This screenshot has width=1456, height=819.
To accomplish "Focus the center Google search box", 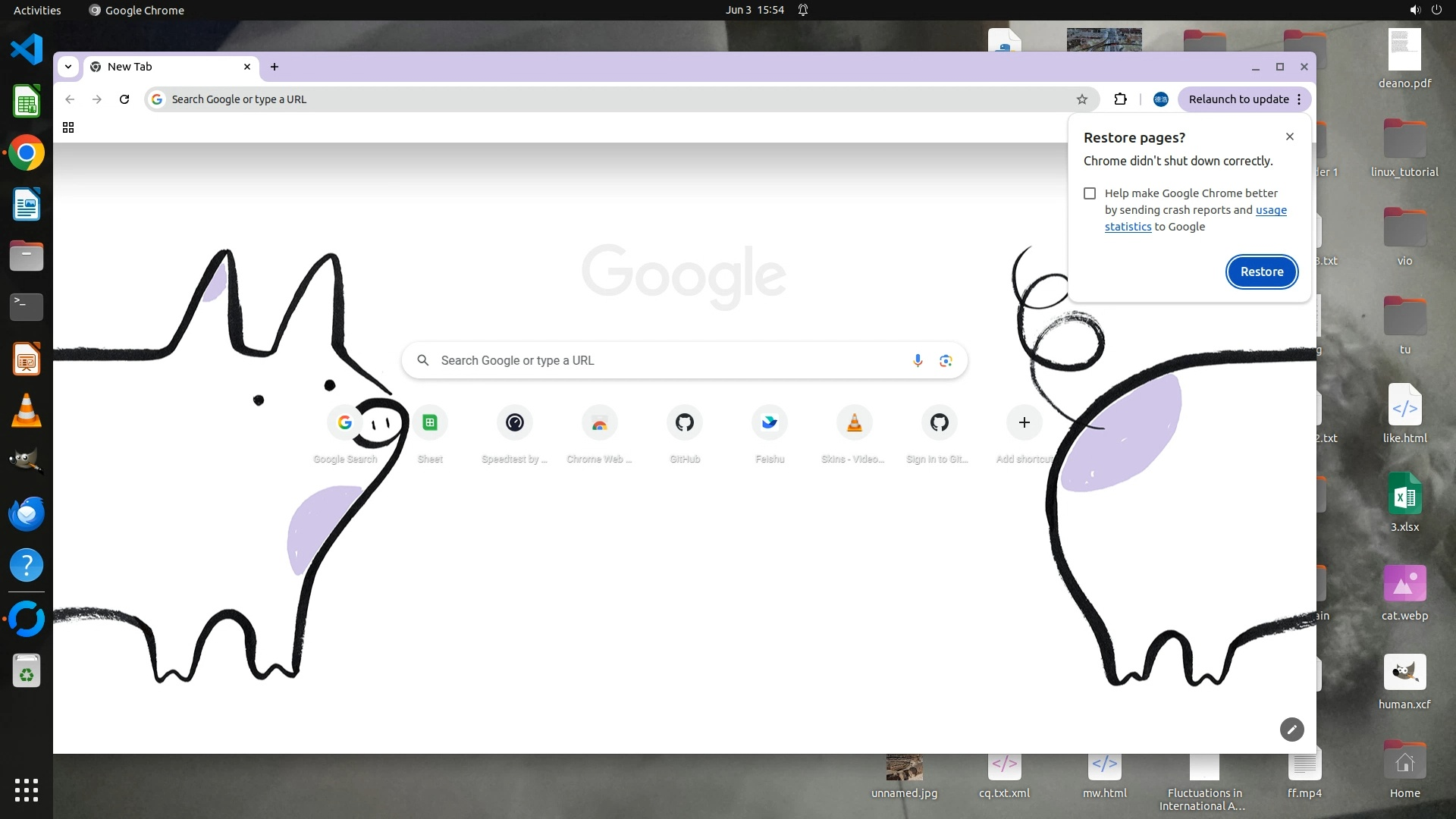I will (667, 360).
